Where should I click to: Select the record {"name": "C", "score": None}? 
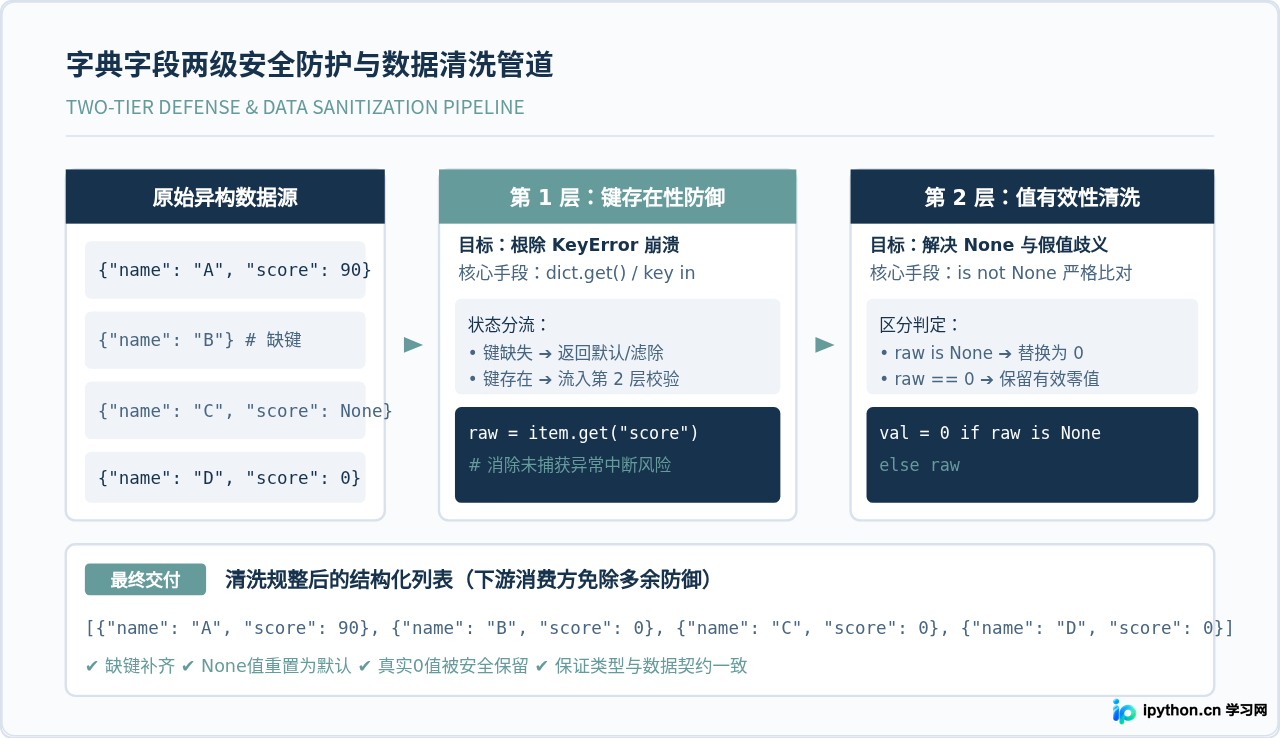(225, 410)
